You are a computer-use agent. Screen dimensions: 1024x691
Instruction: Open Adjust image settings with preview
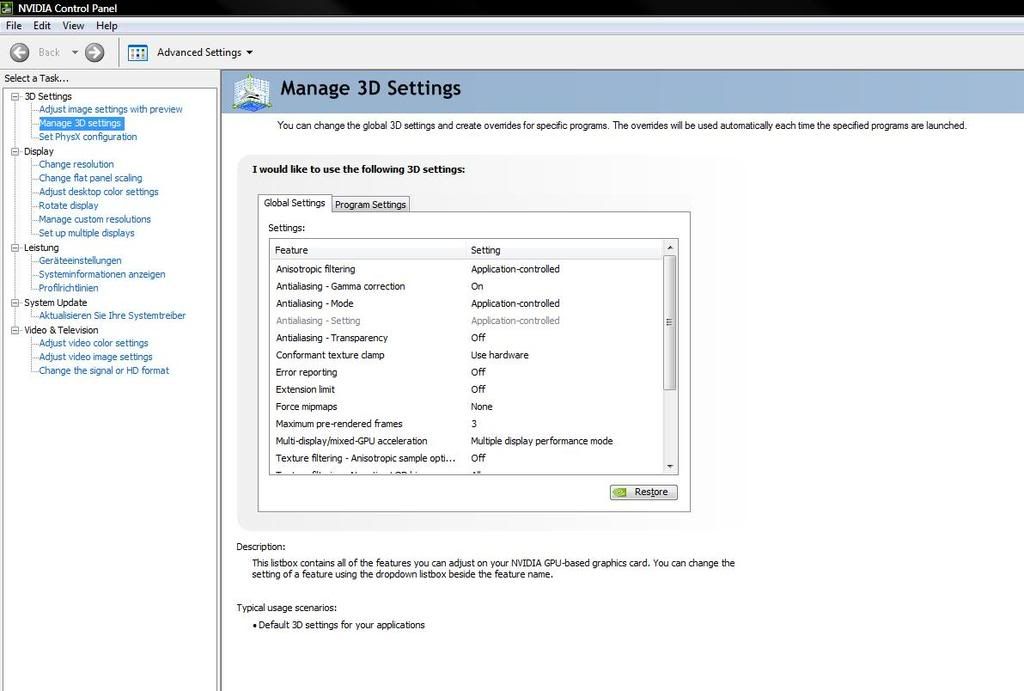pyautogui.click(x=110, y=109)
